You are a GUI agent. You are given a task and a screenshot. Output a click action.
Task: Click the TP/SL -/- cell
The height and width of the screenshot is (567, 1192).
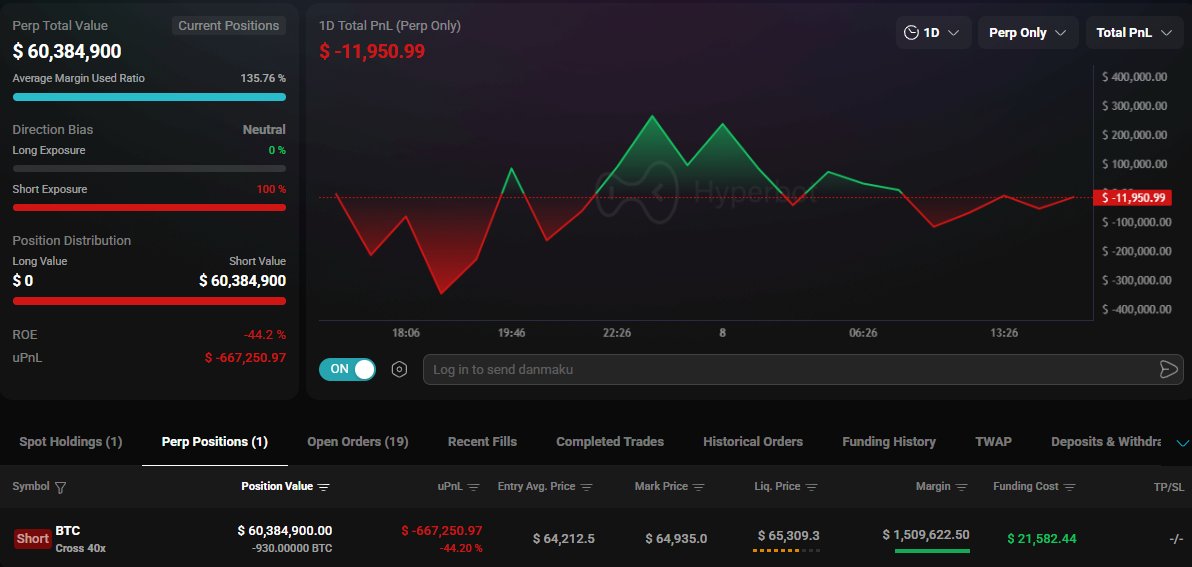click(1176, 539)
